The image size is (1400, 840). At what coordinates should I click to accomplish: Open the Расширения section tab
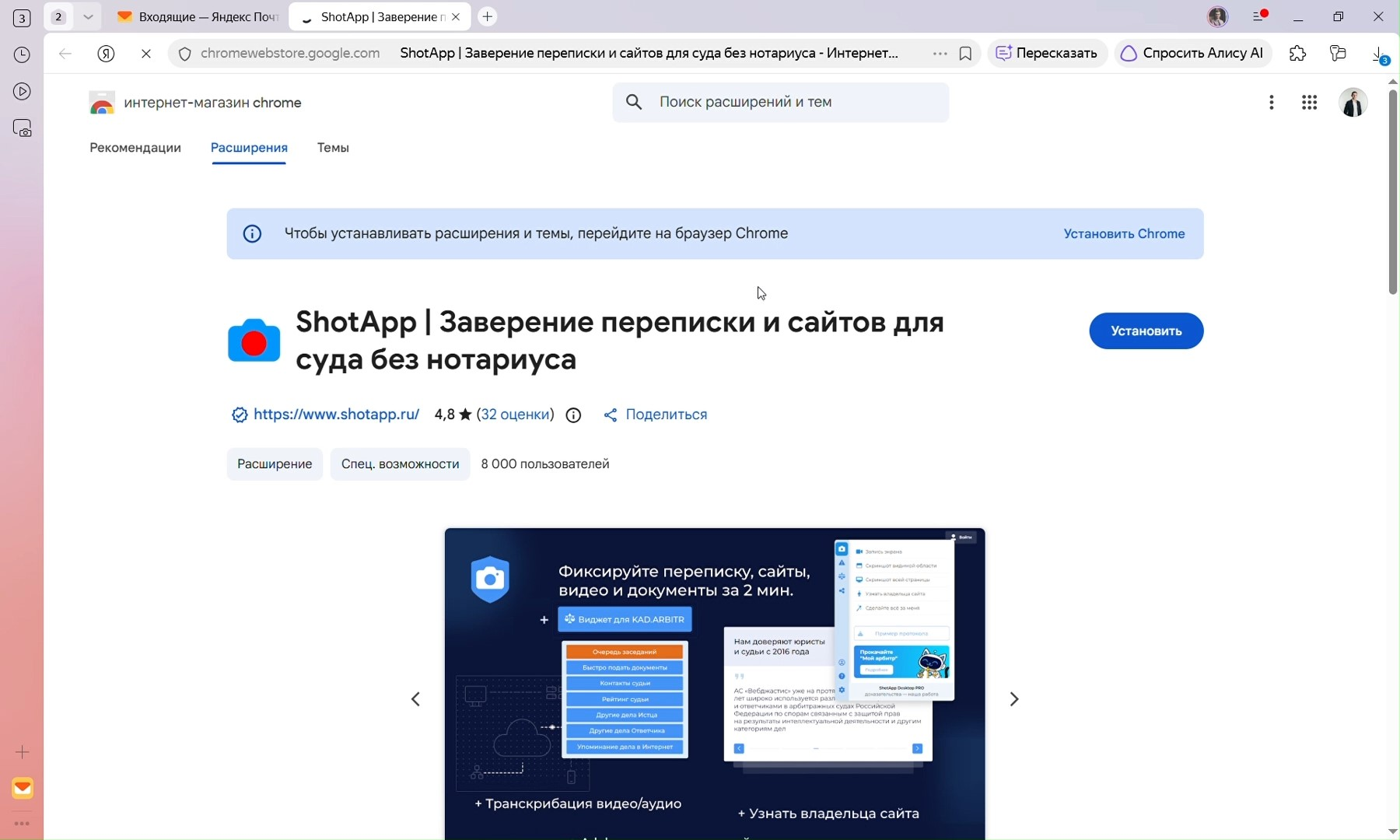click(250, 149)
